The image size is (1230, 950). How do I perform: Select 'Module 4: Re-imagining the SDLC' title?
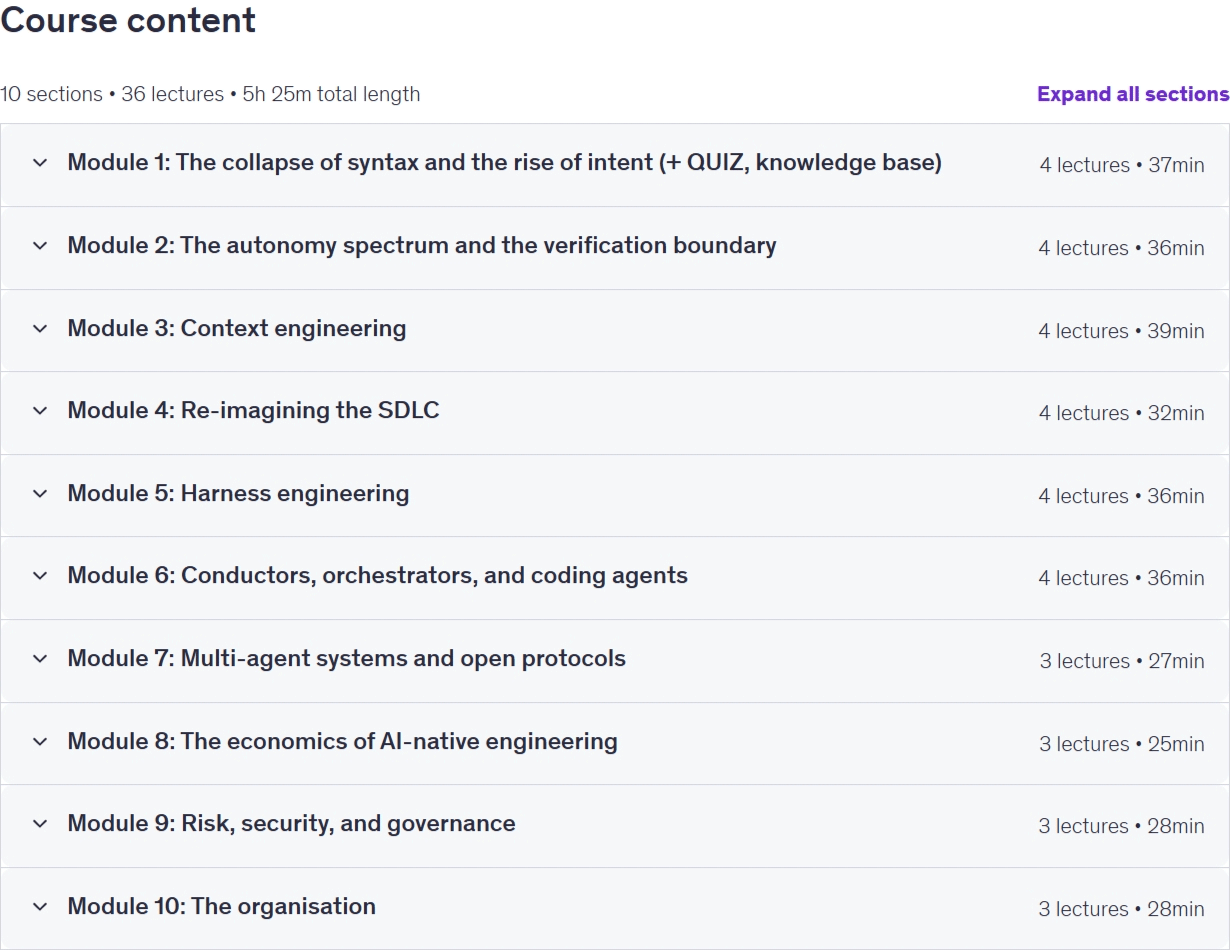pos(253,411)
